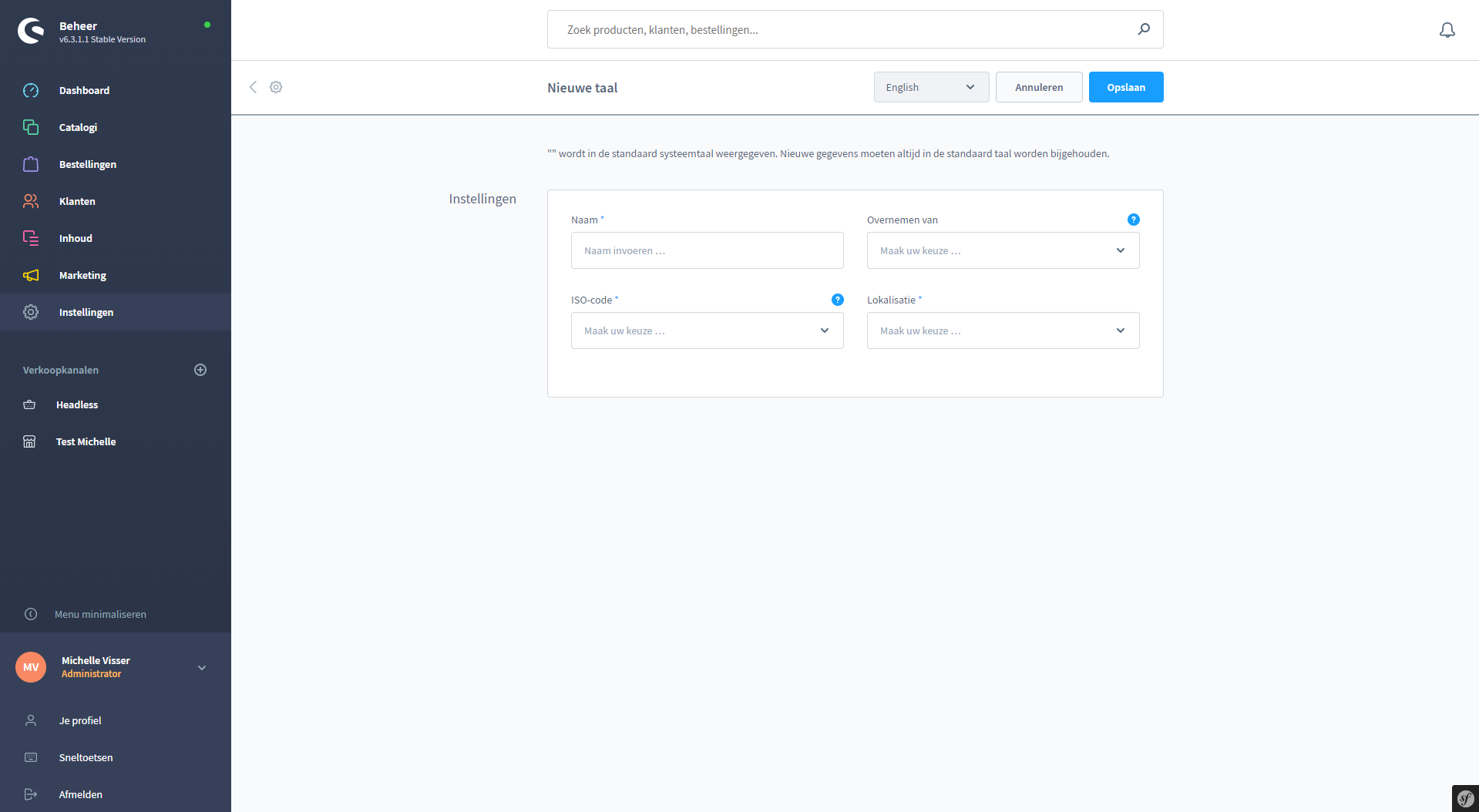Open the English language switcher dropdown
This screenshot has width=1479, height=812.
point(931,87)
